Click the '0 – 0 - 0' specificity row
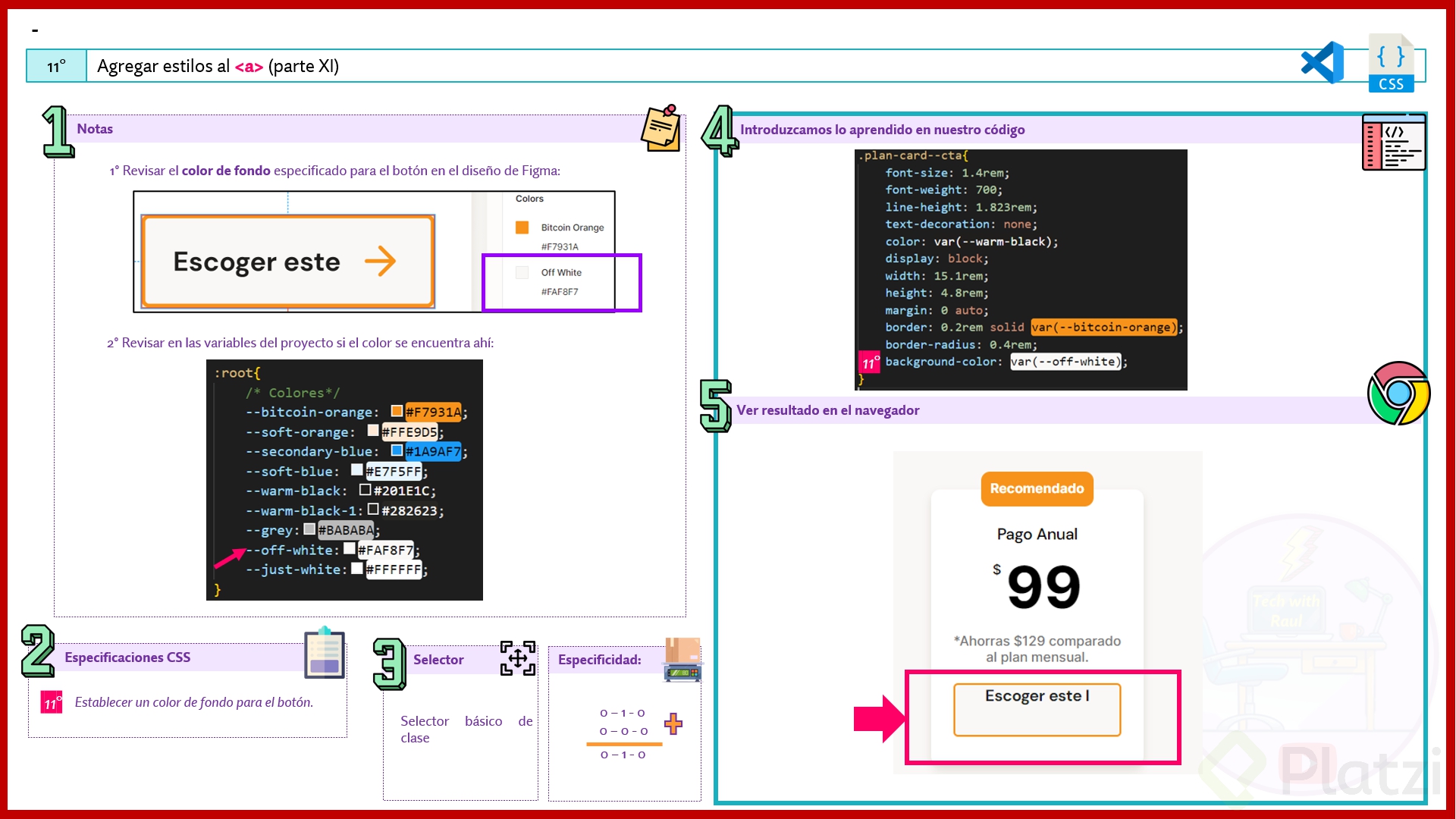Screen dimensions: 1456x819 [623, 732]
